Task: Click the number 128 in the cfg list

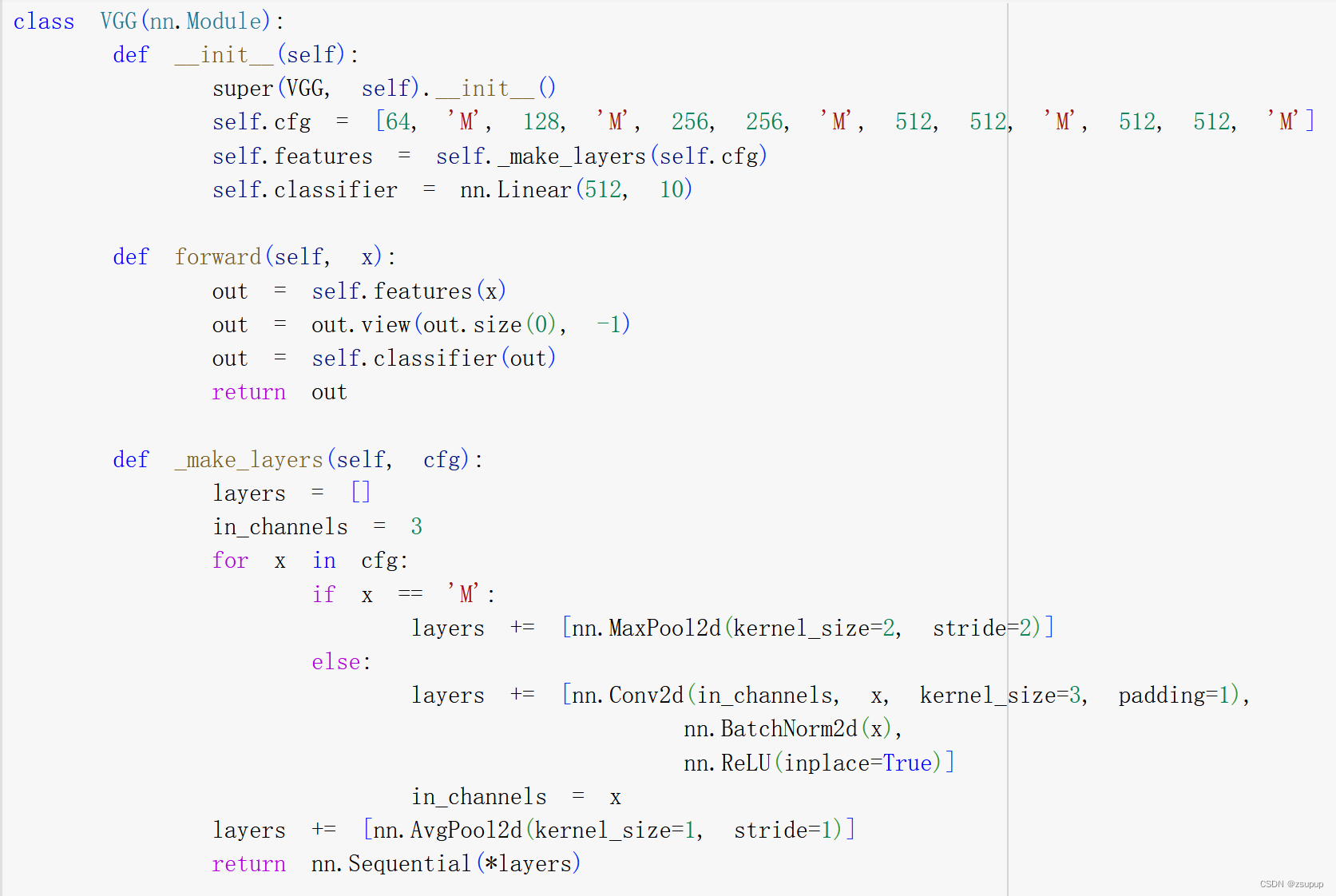Action: click(541, 122)
